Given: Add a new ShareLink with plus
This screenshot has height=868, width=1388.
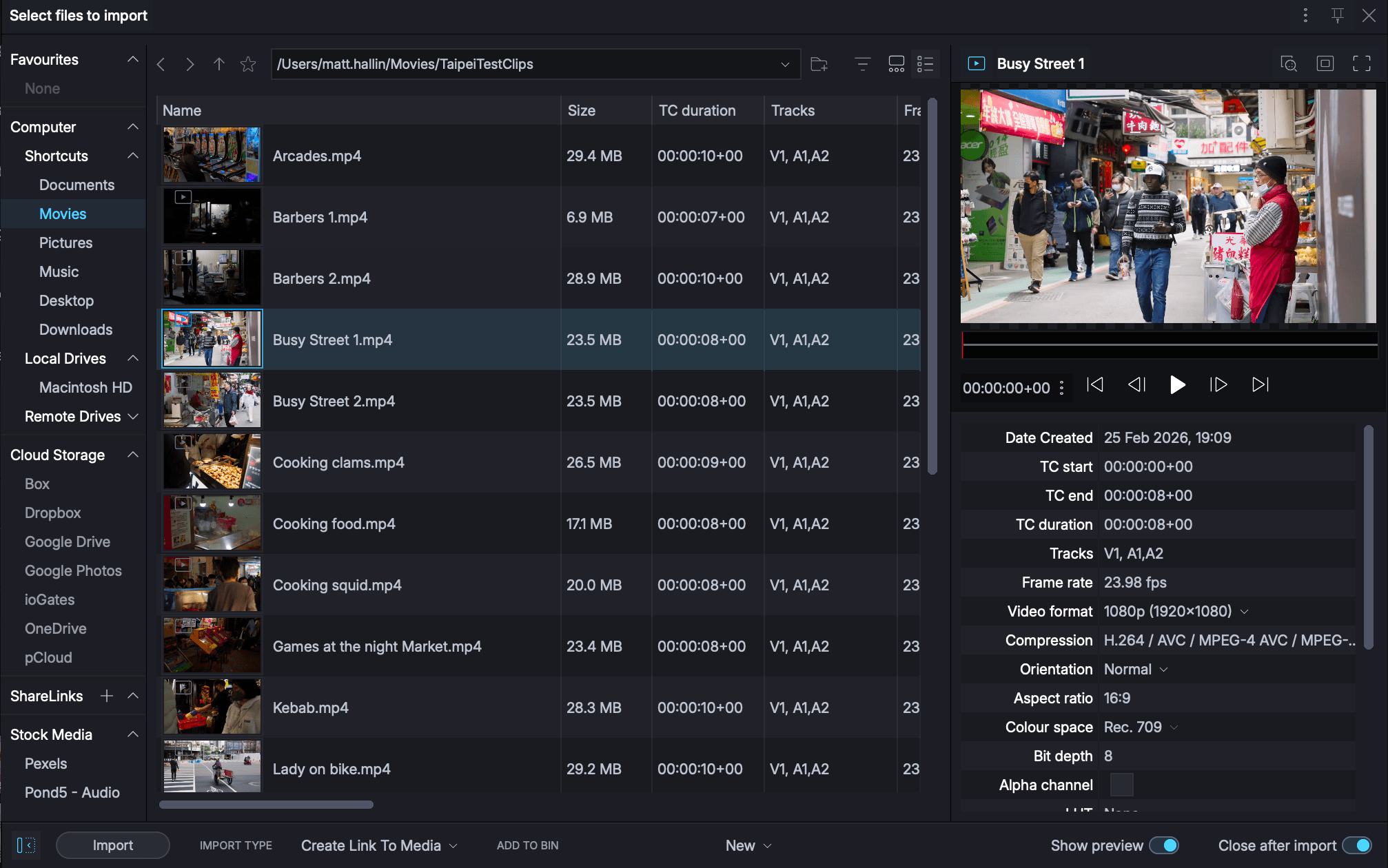Looking at the screenshot, I should click(107, 696).
